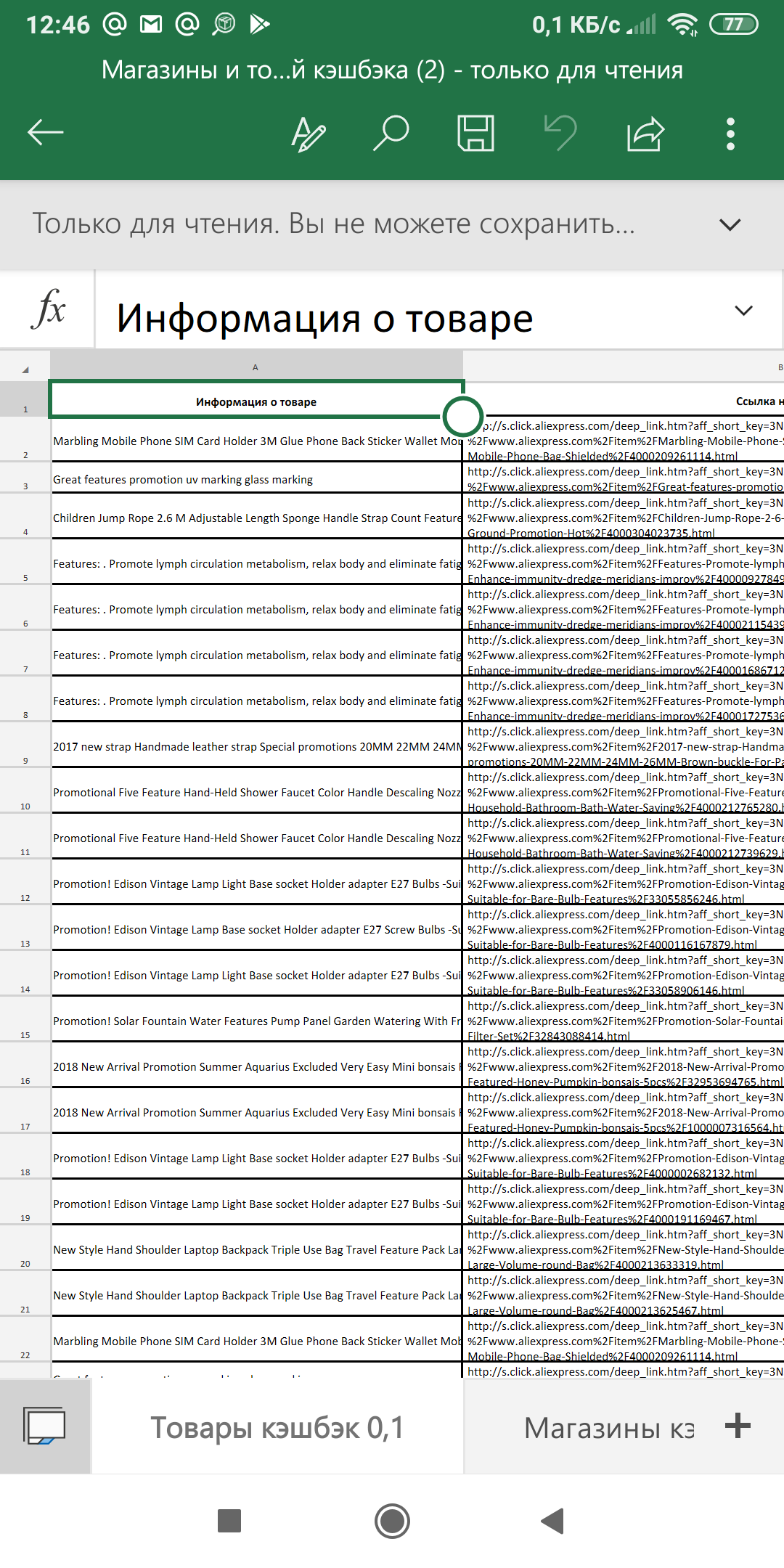Open the pen editing tools icon

(309, 134)
